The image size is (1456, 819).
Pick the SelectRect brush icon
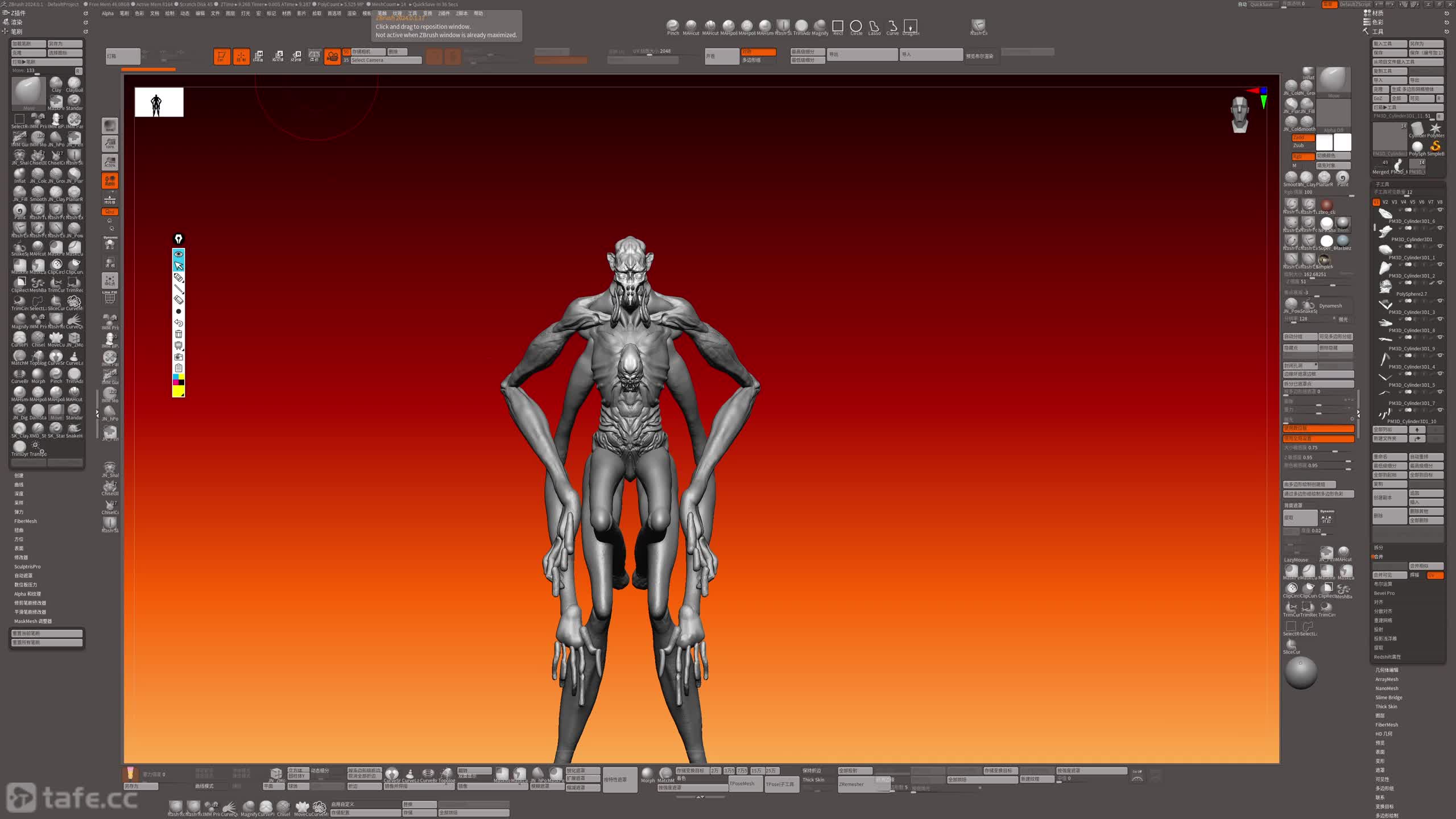(19, 120)
